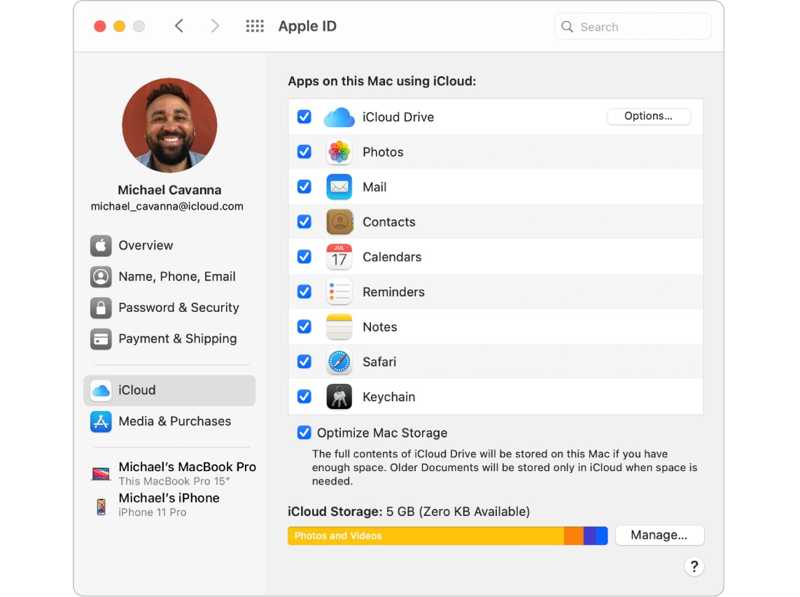Viewport: 800px width, 597px height.
Task: Click the App Store icon beside Media & Purchases
Action: point(101,421)
